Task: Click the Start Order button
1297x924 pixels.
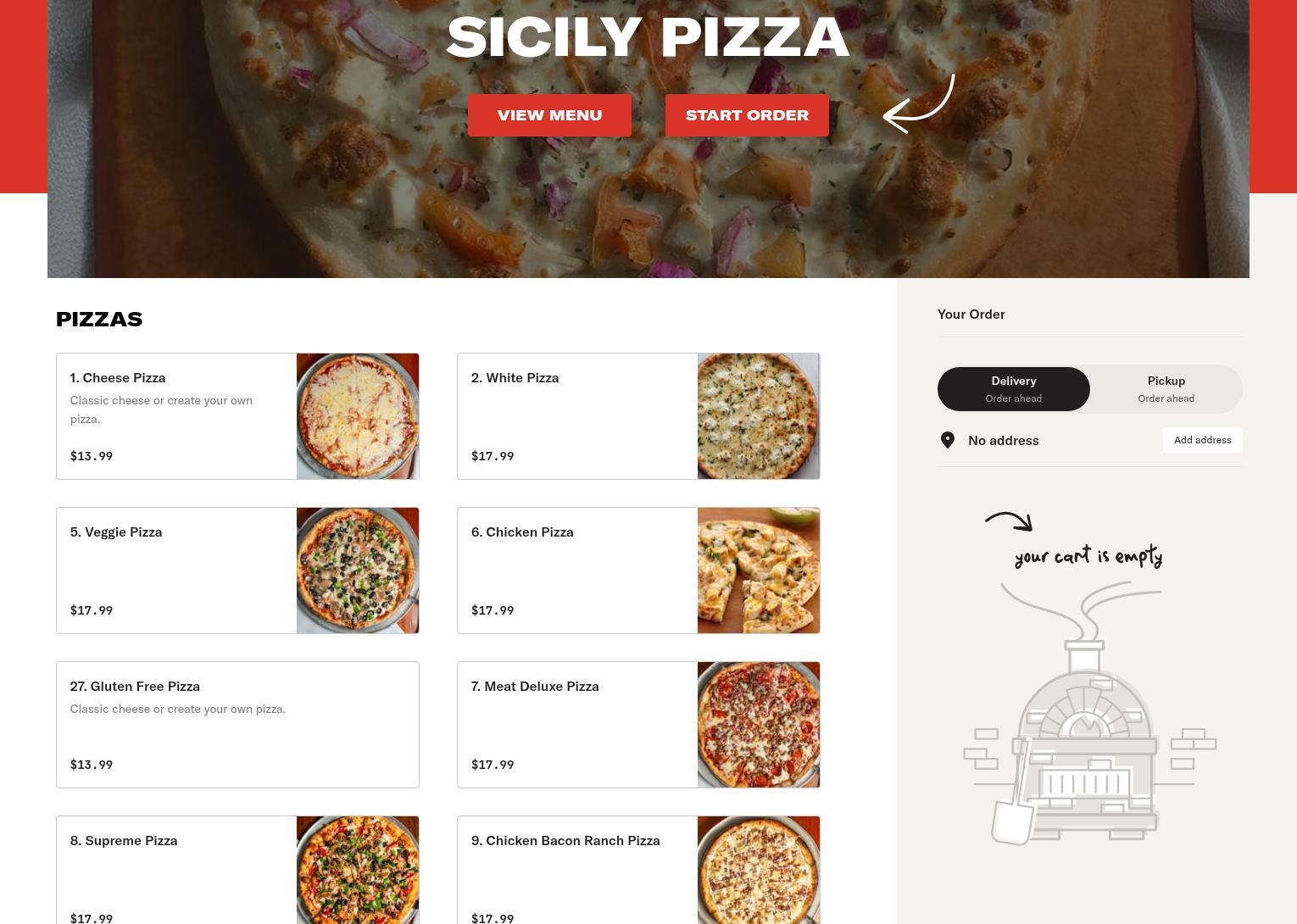Action: click(747, 115)
